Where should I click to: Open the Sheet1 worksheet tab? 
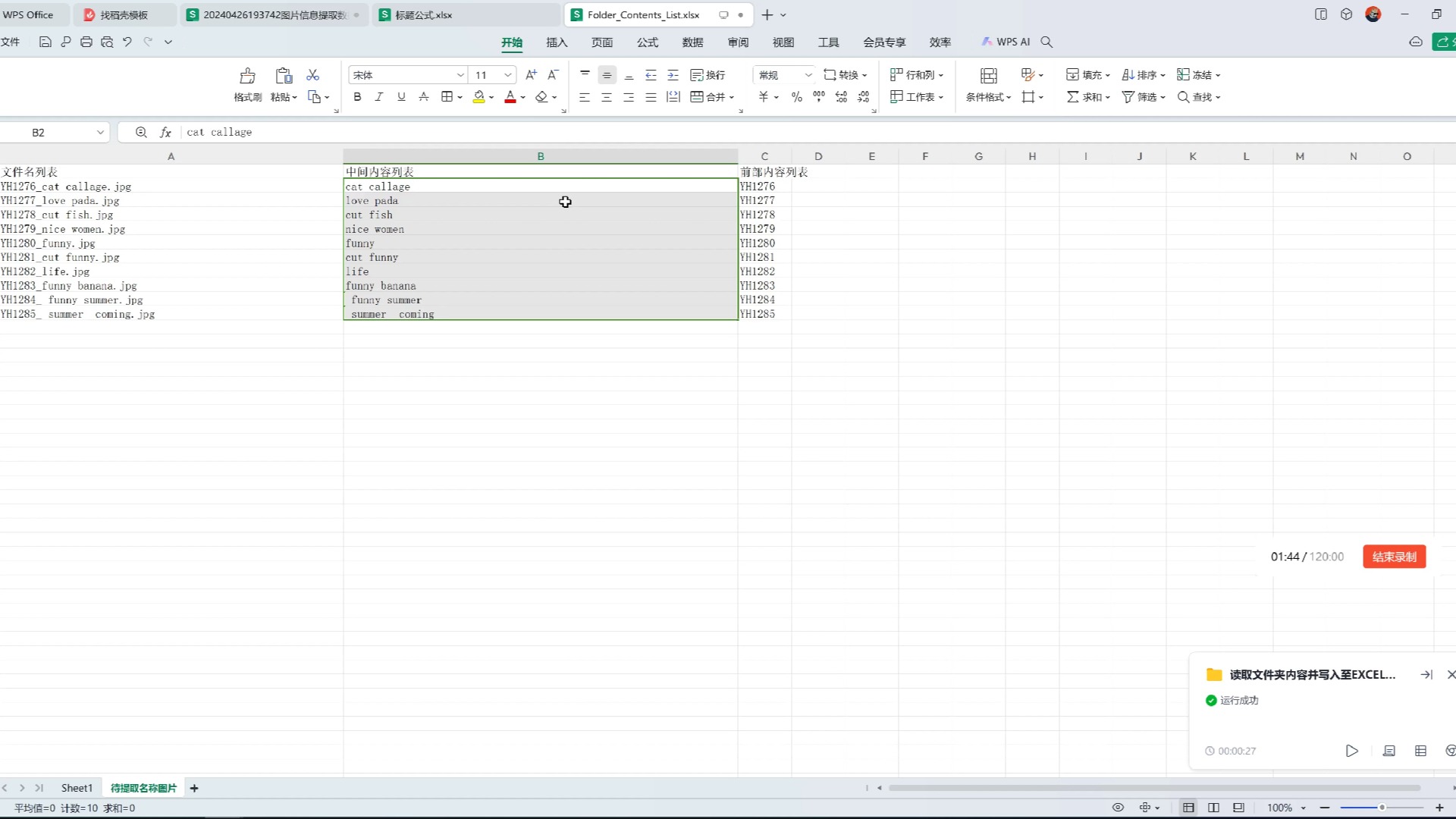pyautogui.click(x=77, y=788)
